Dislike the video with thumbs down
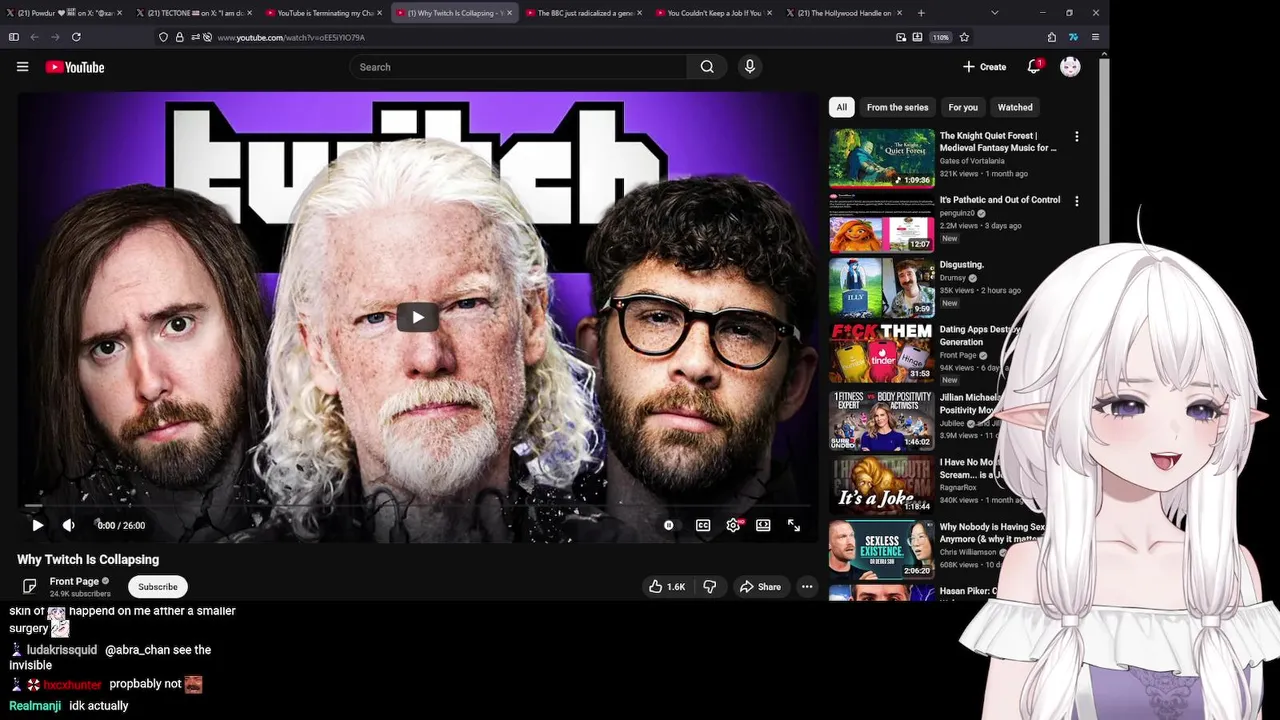1280x720 pixels. click(709, 587)
